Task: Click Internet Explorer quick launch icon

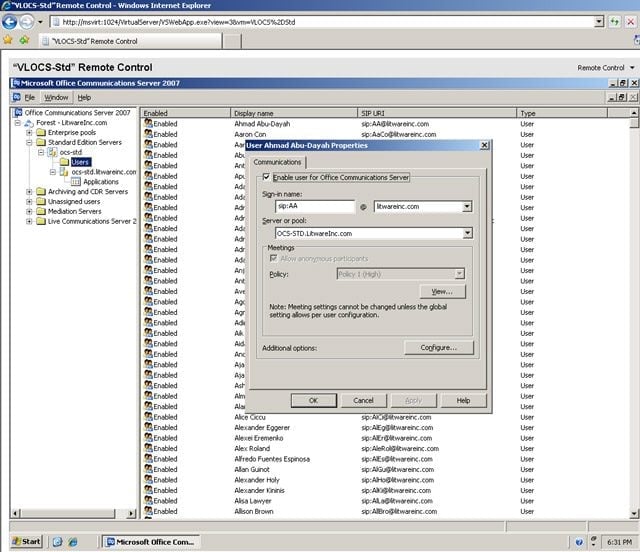Action: coord(73,542)
